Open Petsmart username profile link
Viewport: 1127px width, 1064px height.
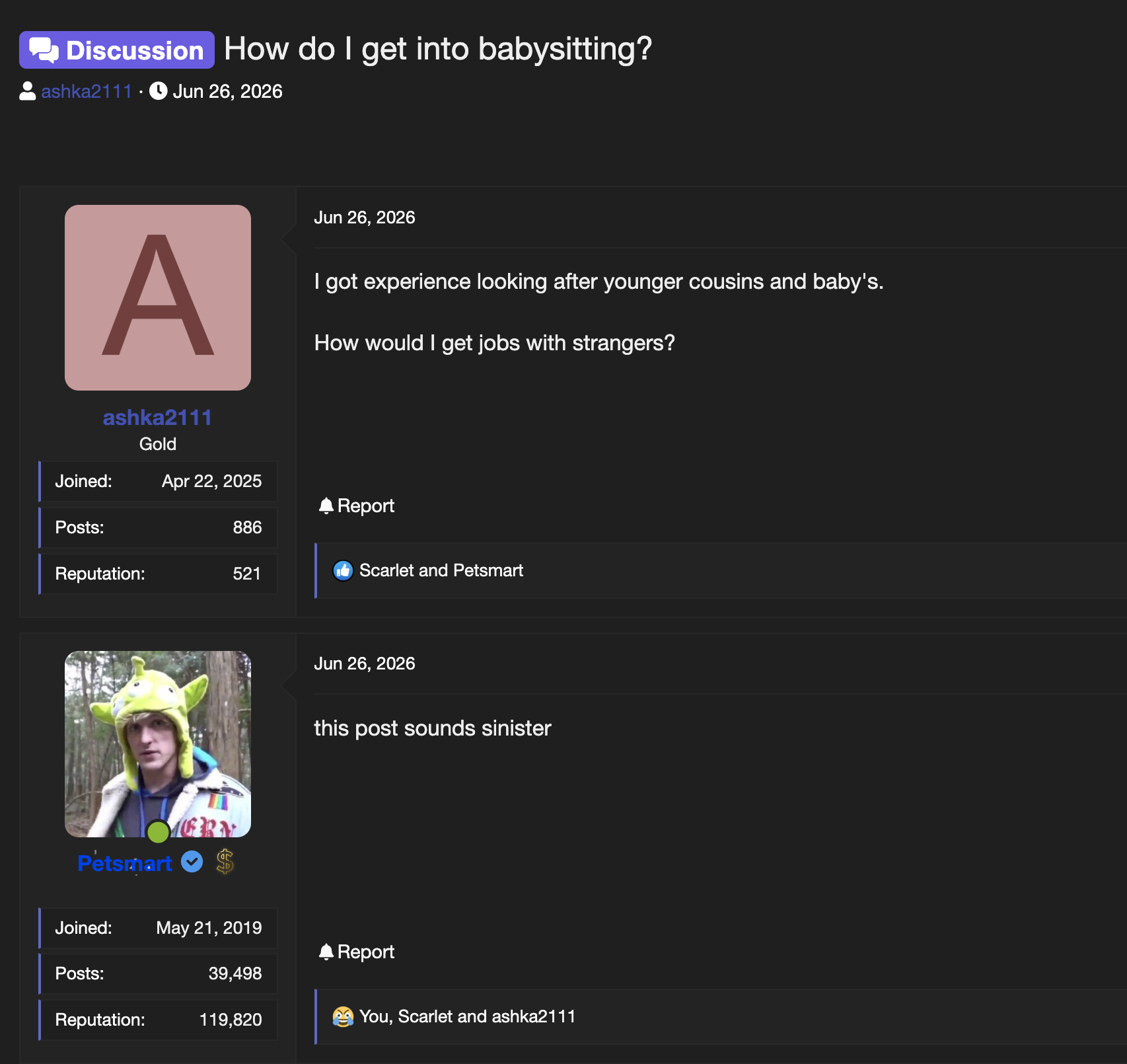(x=125, y=863)
